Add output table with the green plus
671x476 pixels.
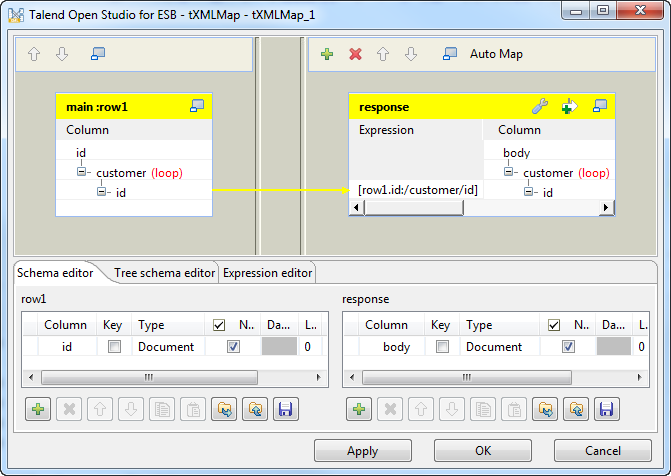(x=327, y=54)
